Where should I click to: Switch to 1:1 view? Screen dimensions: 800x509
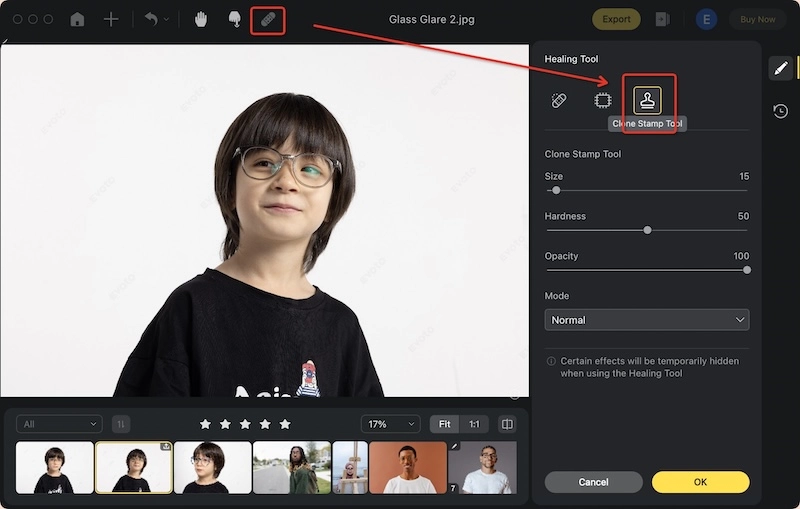point(474,424)
